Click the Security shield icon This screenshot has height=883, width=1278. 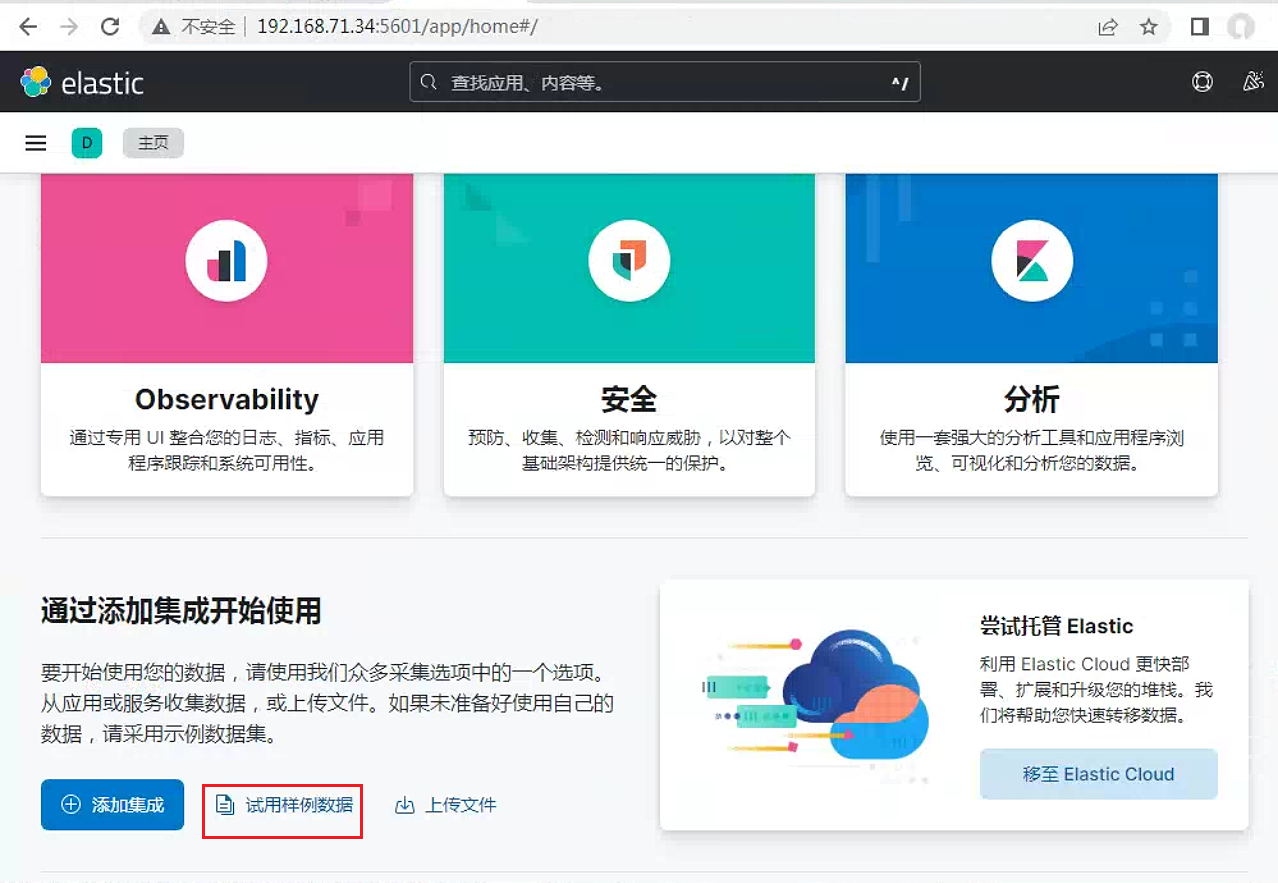click(x=629, y=261)
